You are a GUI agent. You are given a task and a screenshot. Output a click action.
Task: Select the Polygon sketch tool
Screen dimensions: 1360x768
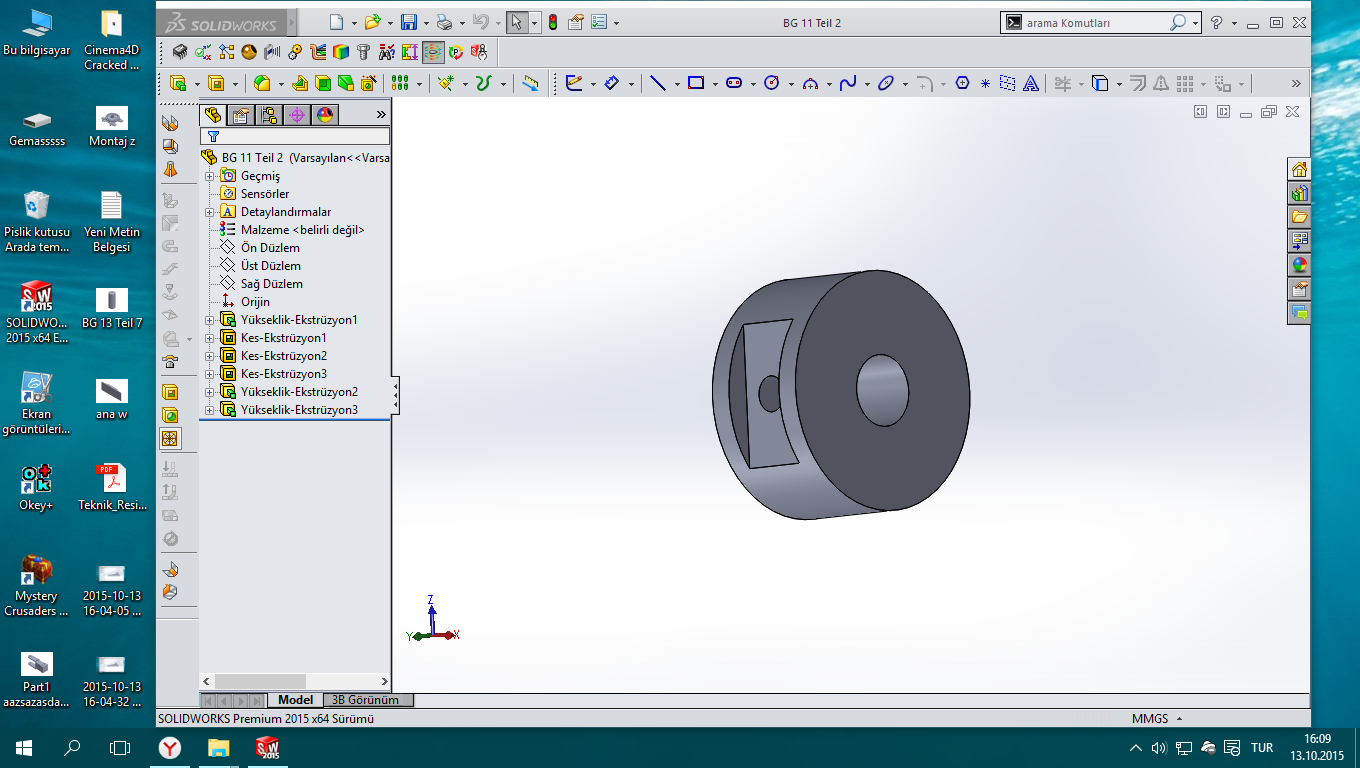[962, 83]
